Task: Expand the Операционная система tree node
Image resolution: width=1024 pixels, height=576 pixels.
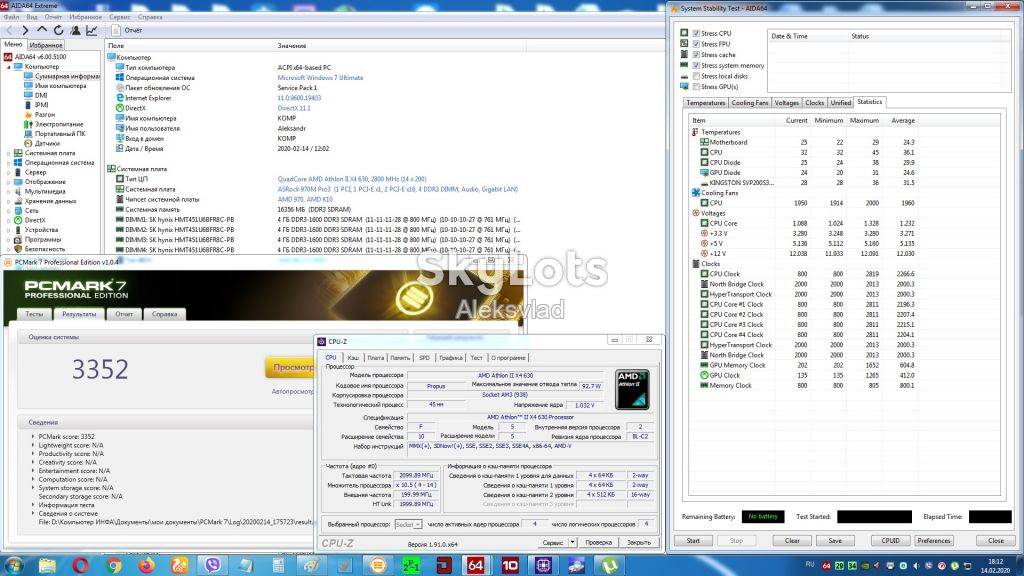Action: point(8,163)
